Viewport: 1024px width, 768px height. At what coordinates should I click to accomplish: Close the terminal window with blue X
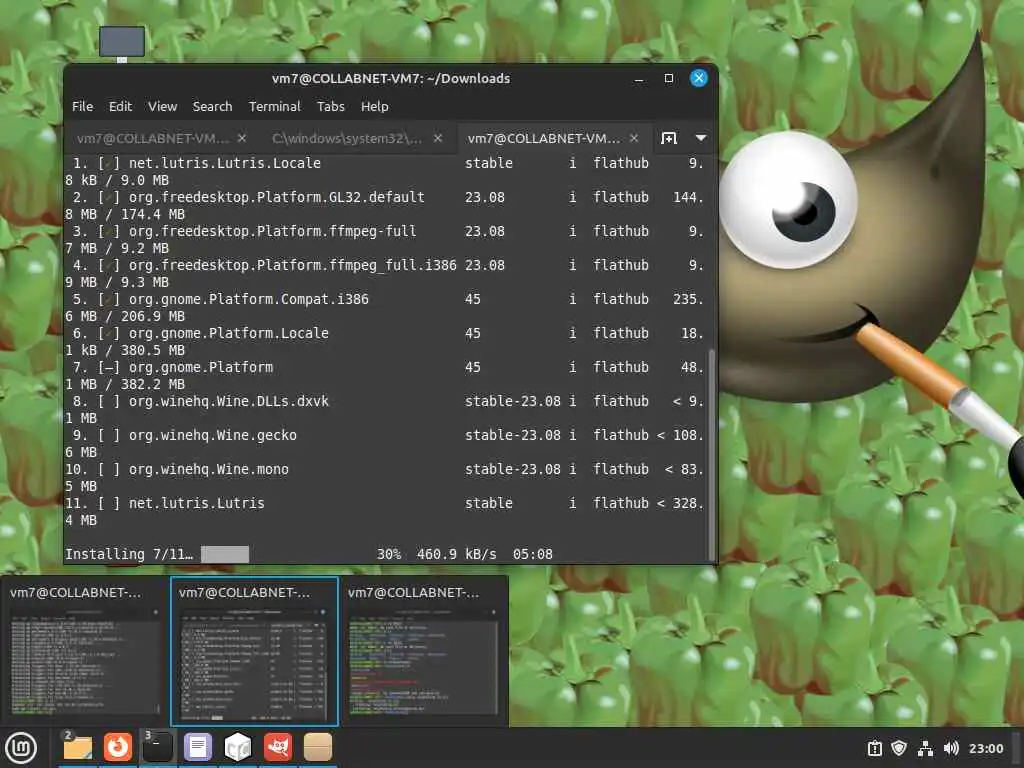(x=698, y=78)
